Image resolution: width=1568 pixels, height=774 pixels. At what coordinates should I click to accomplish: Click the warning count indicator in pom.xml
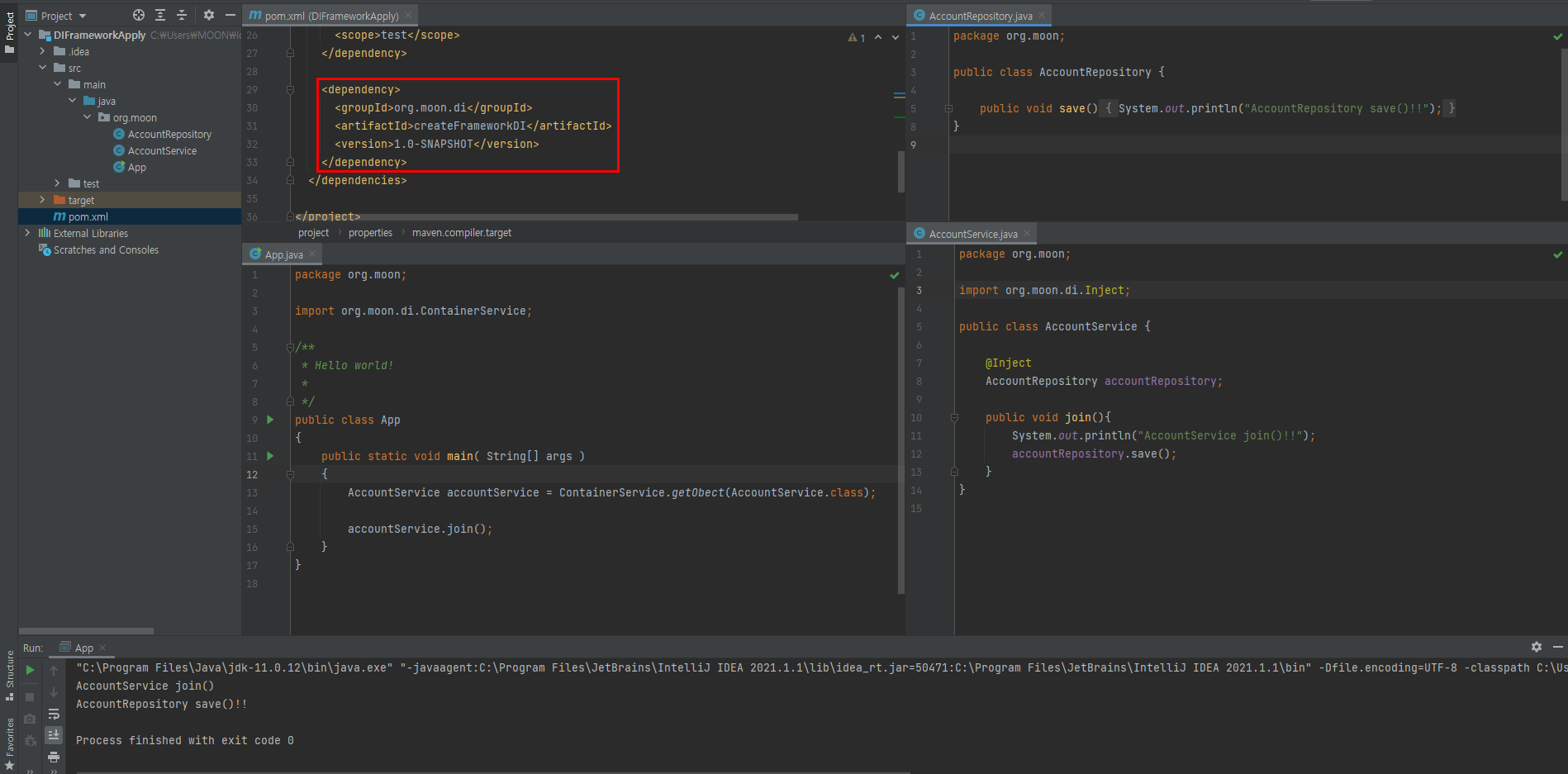click(x=857, y=37)
